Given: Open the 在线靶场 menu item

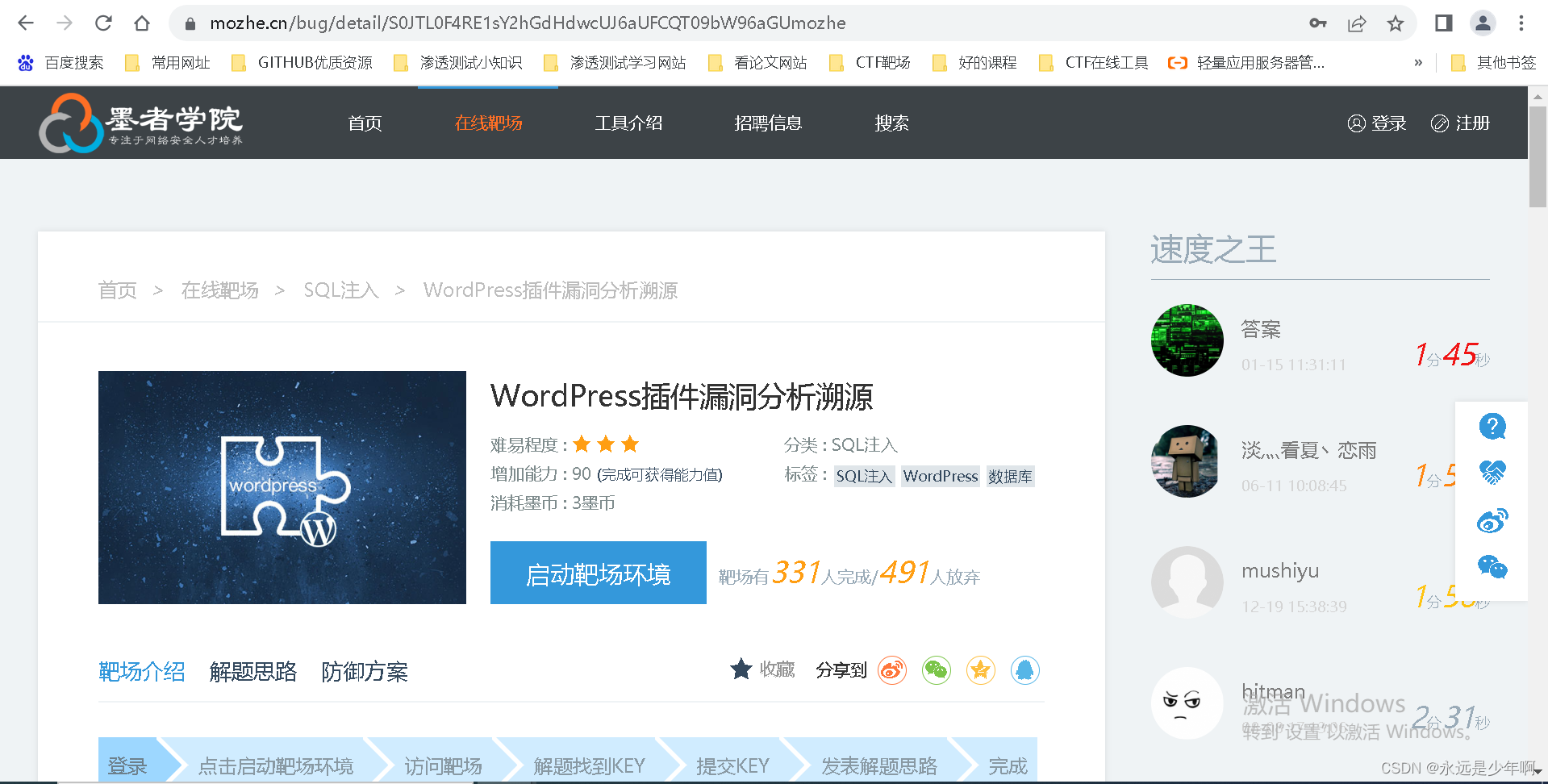Looking at the screenshot, I should coord(488,123).
